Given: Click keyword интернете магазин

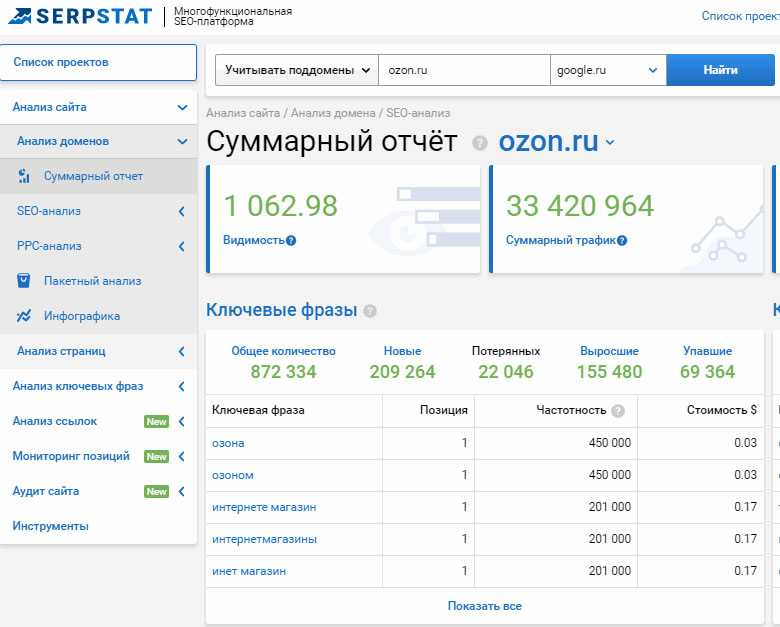Looking at the screenshot, I should tap(264, 508).
